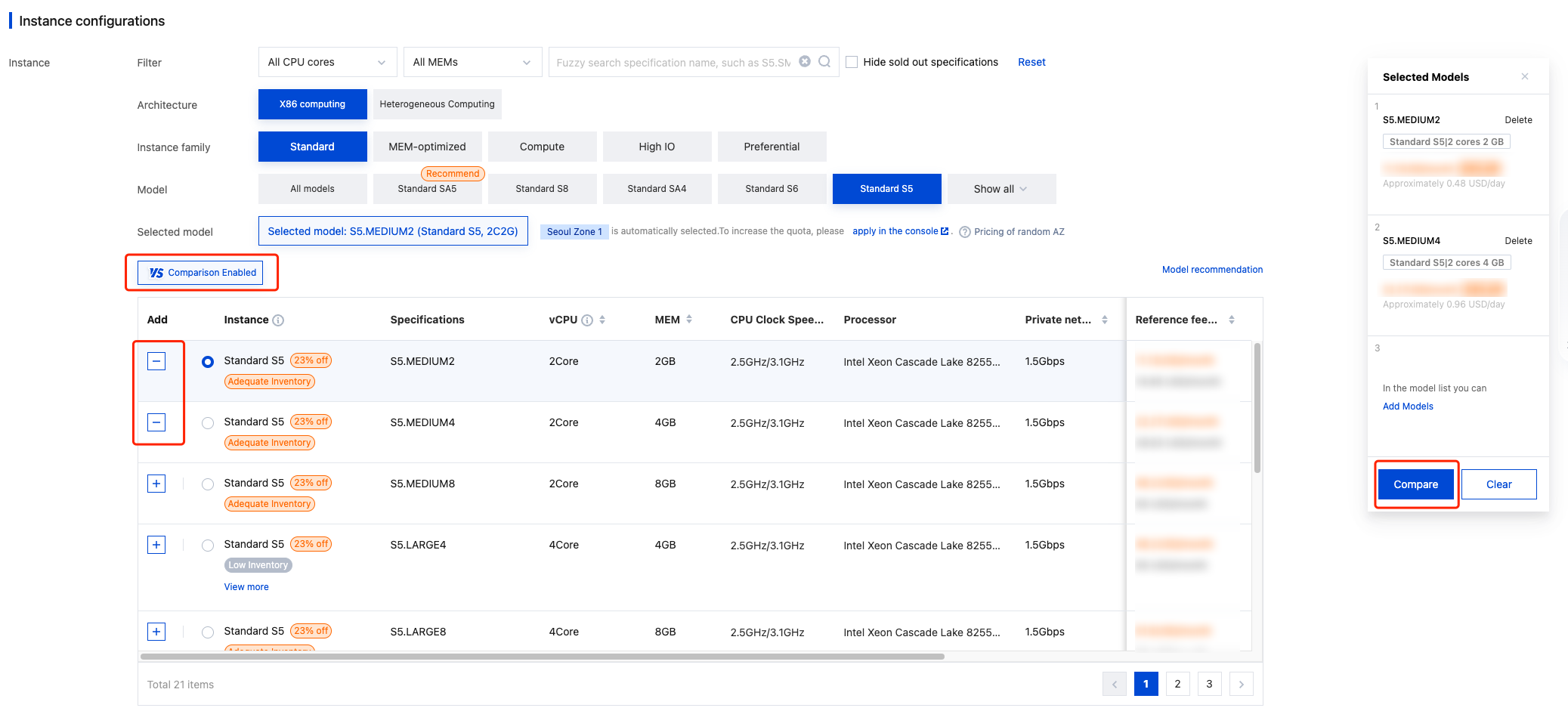Clear the fuzzy search field with x icon
This screenshot has height=711, width=1568.
(x=805, y=62)
